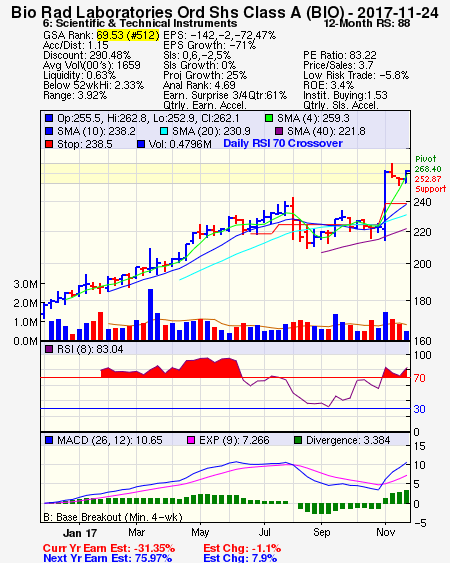Click the EXP (9): 7.266 readout
The height and width of the screenshot is (563, 450).
pos(234,441)
